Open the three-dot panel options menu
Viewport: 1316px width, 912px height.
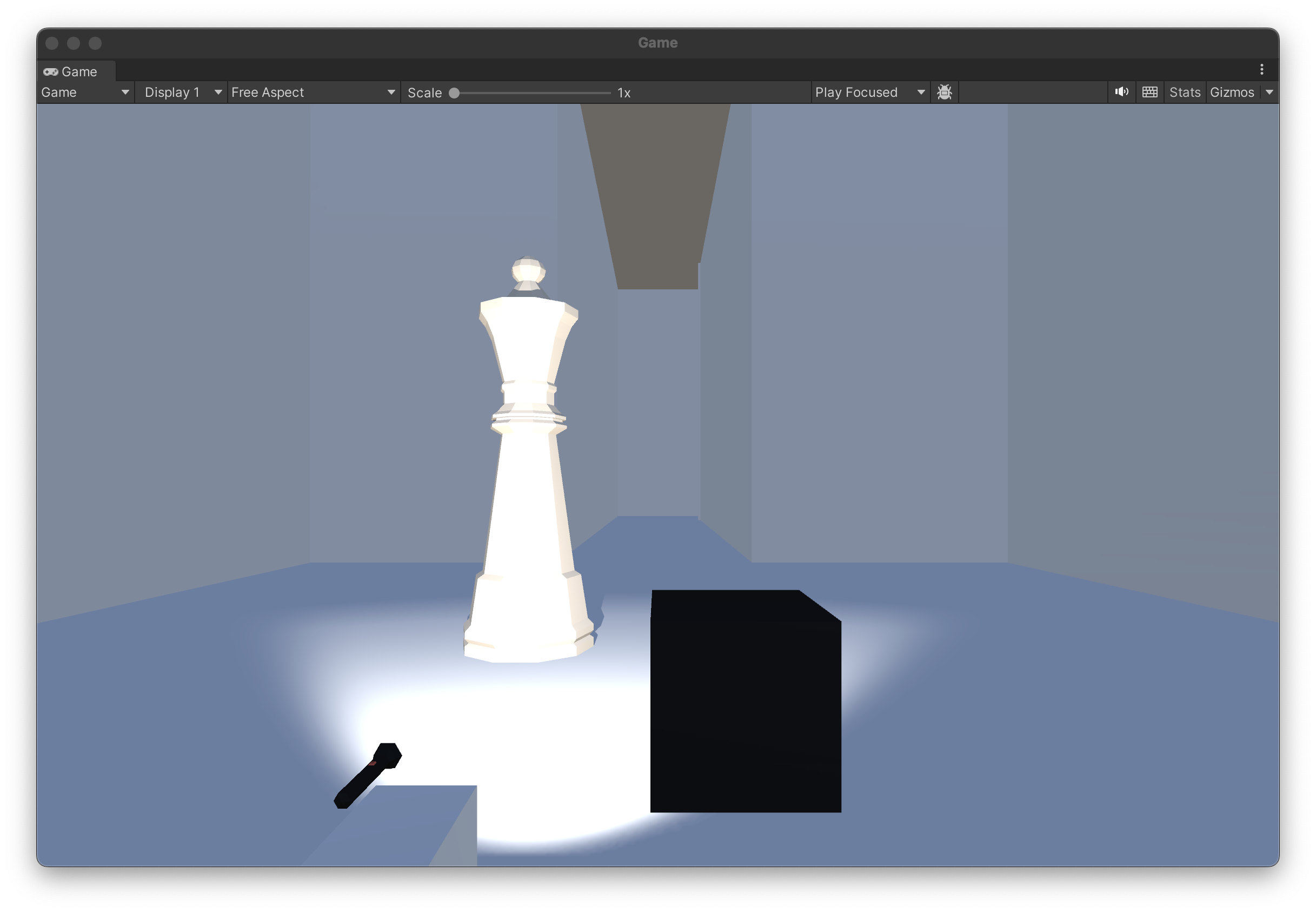coord(1261,70)
